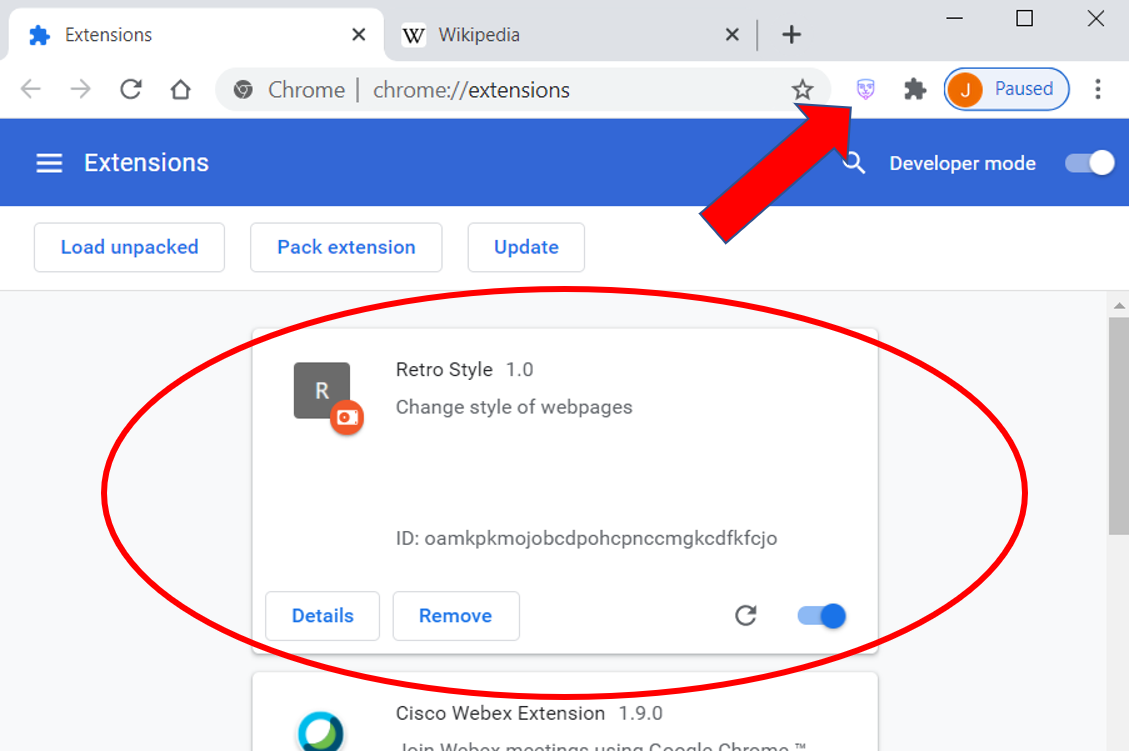Open the home page via house icon
The image size is (1129, 751).
click(180, 89)
